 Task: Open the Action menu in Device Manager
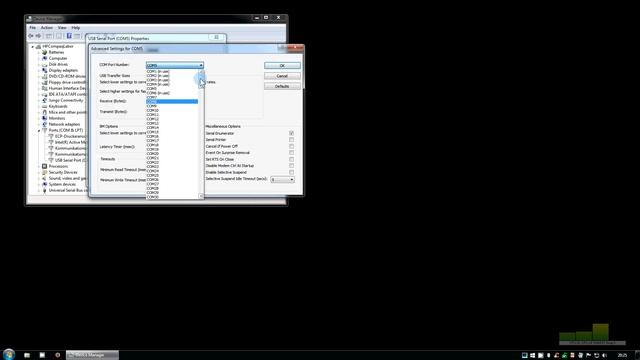click(47, 28)
